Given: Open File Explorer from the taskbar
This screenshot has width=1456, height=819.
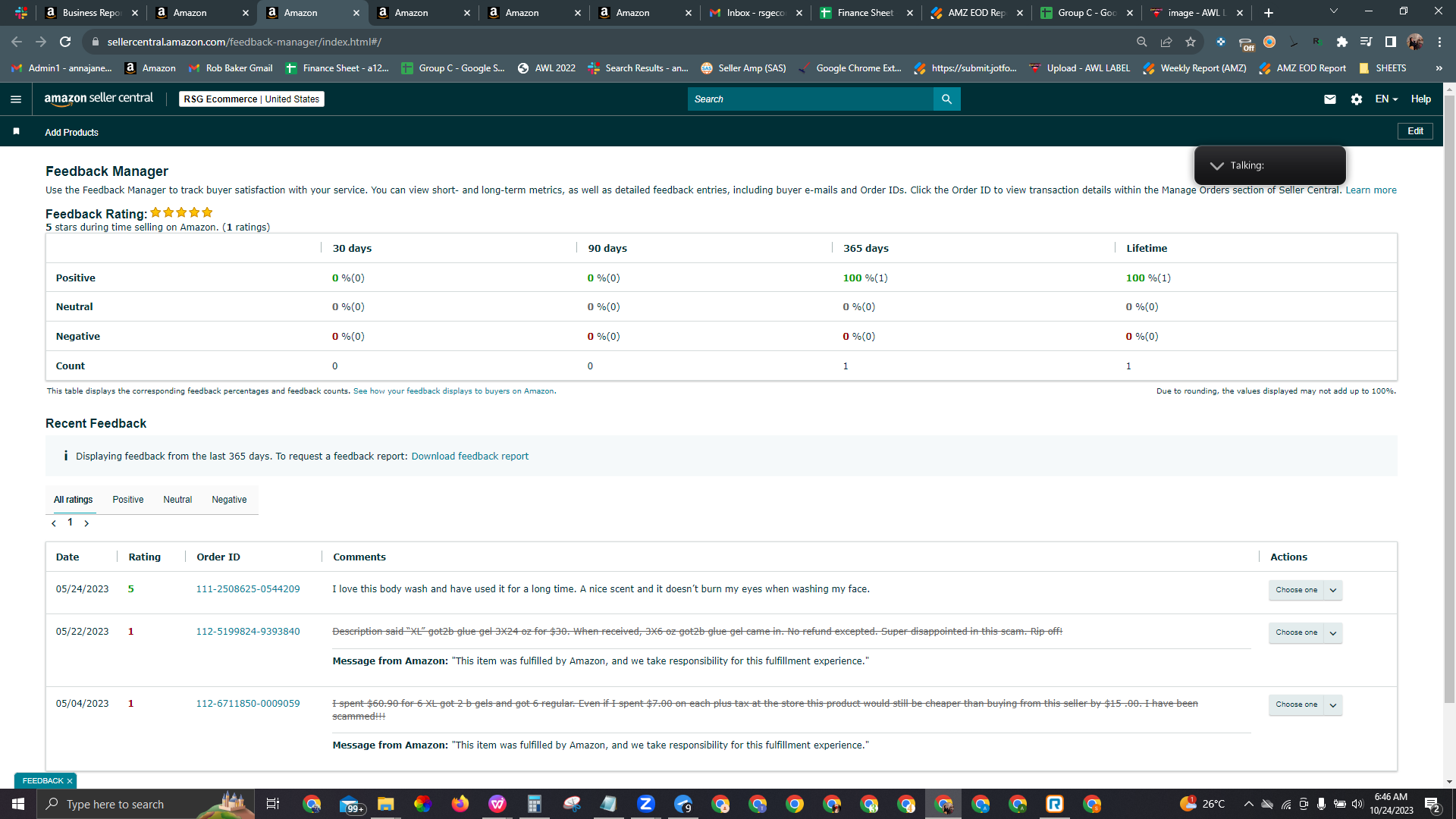Looking at the screenshot, I should pyautogui.click(x=386, y=804).
